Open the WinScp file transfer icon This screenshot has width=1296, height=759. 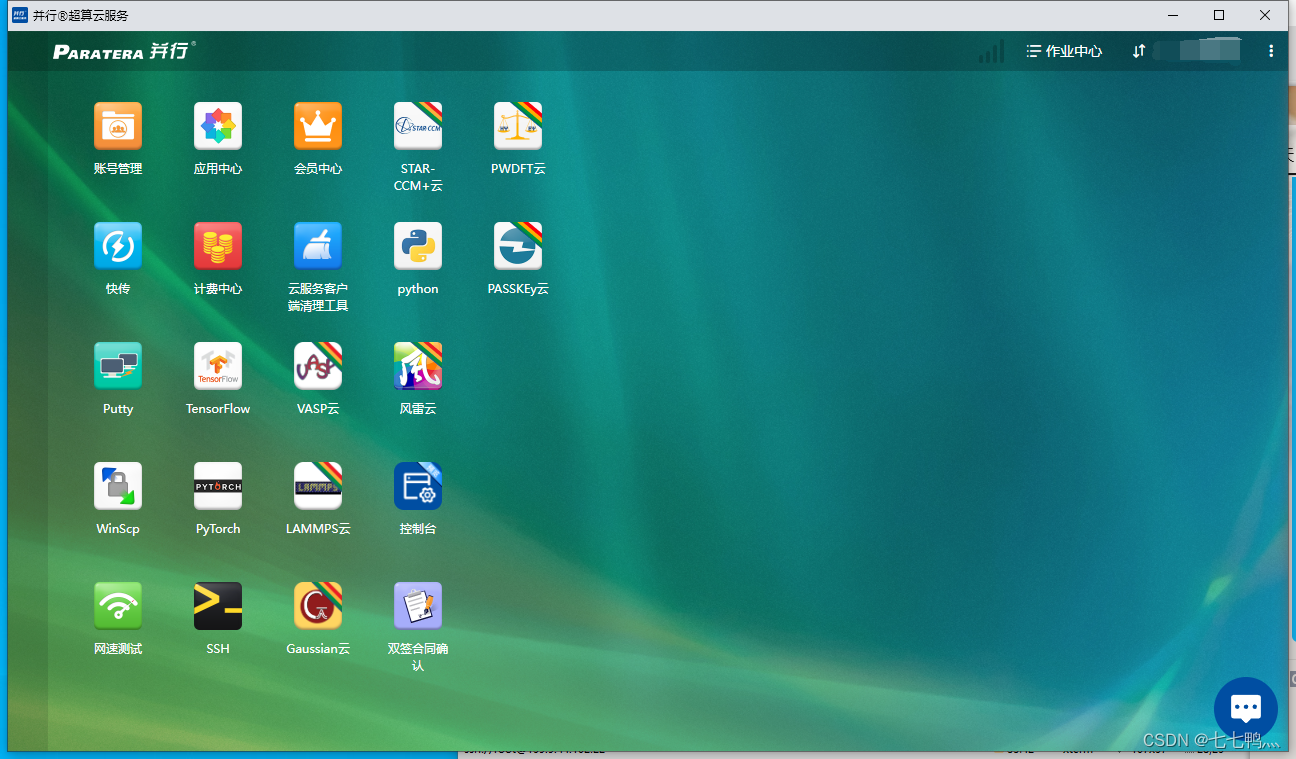pyautogui.click(x=118, y=486)
